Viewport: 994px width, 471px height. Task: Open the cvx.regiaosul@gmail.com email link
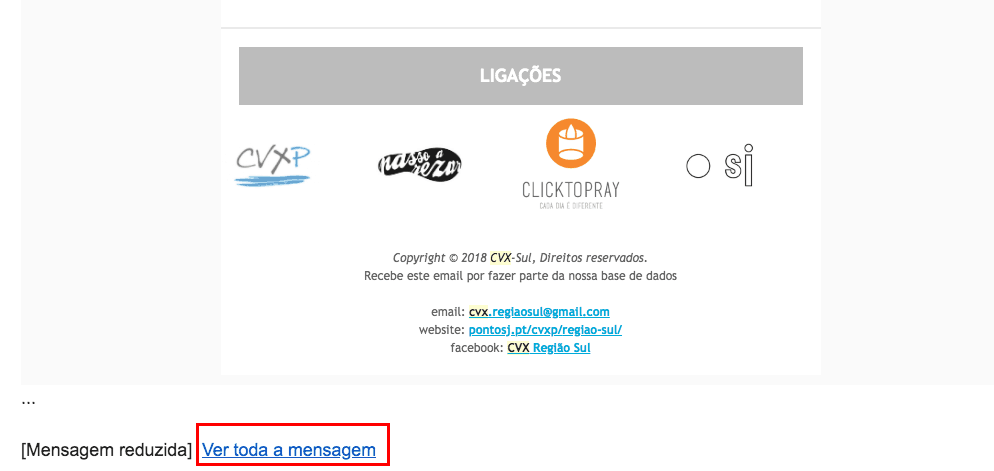[x=539, y=312]
